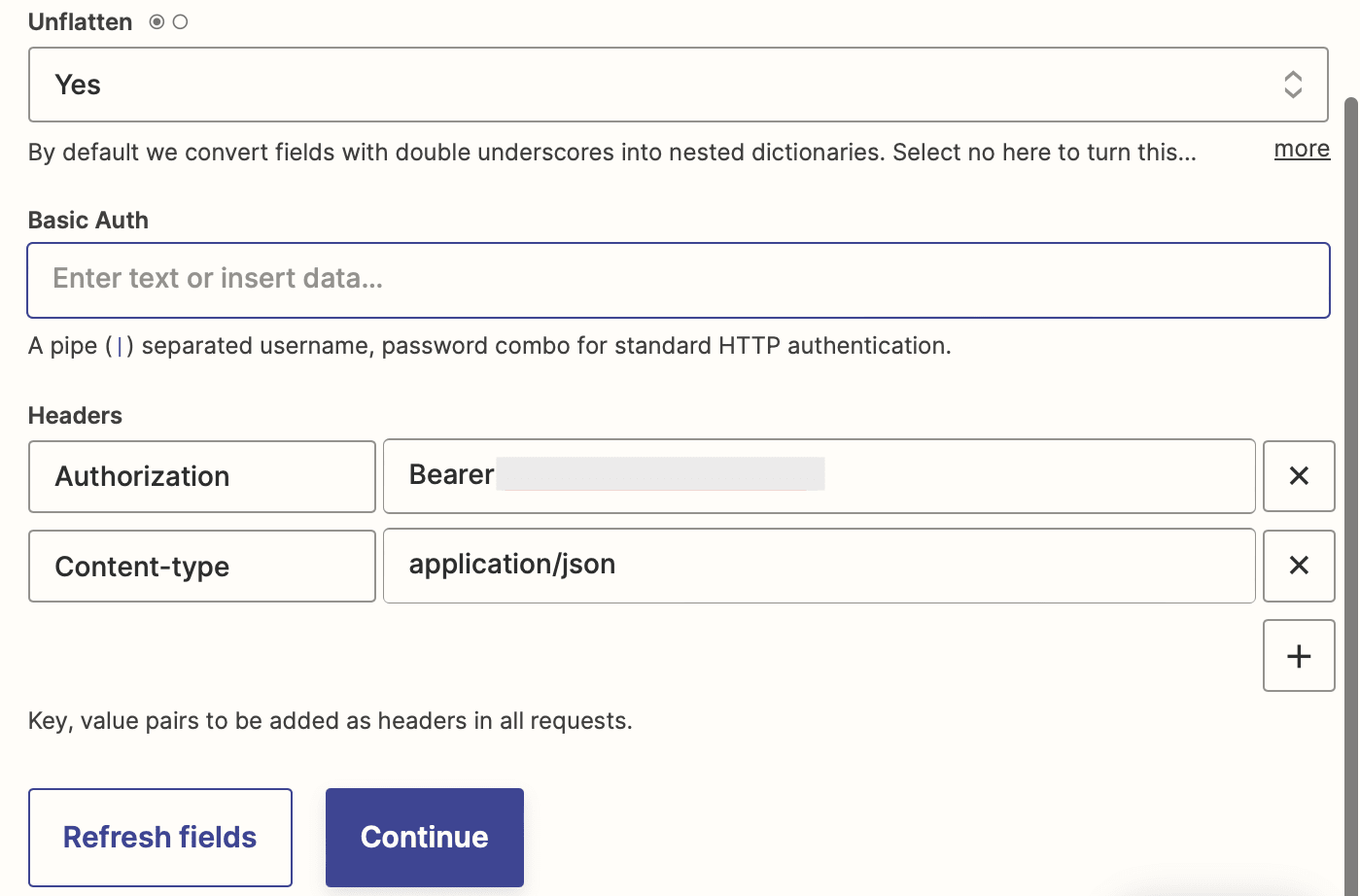This screenshot has height=896, width=1360.
Task: Click the up/down chevrons on the Yes select
Action: tap(1293, 85)
